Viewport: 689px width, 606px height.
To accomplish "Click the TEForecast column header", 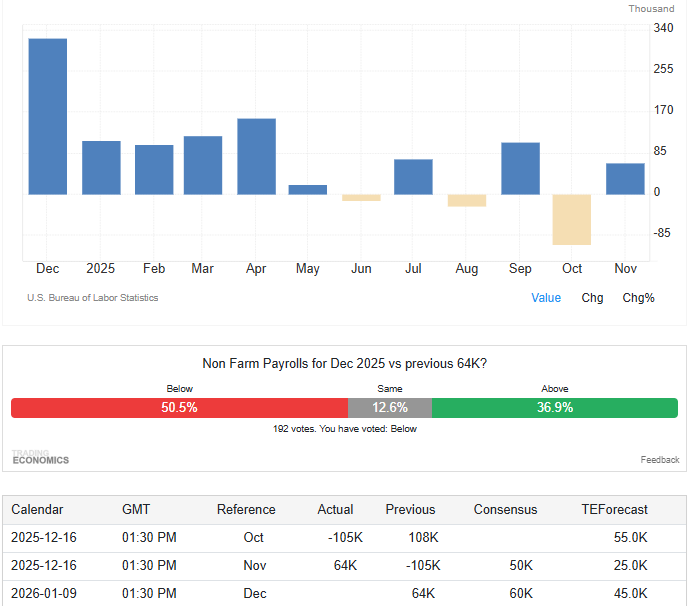I will [614, 510].
